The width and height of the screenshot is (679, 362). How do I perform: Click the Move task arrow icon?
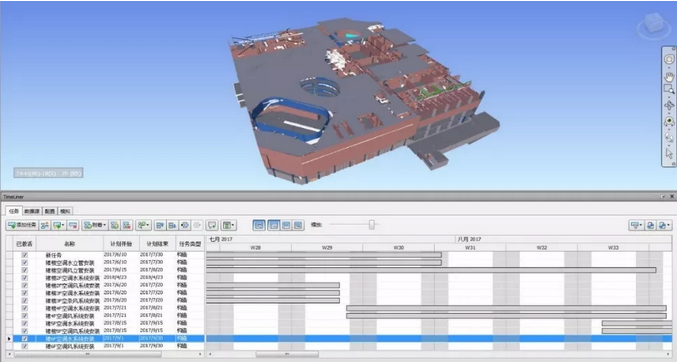[x=184, y=225]
